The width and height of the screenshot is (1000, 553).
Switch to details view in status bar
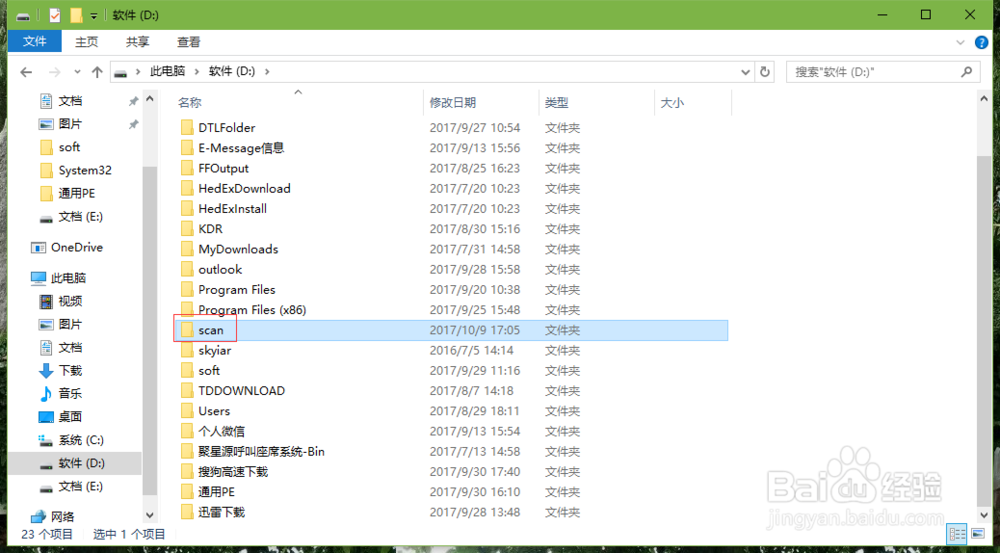pyautogui.click(x=957, y=533)
